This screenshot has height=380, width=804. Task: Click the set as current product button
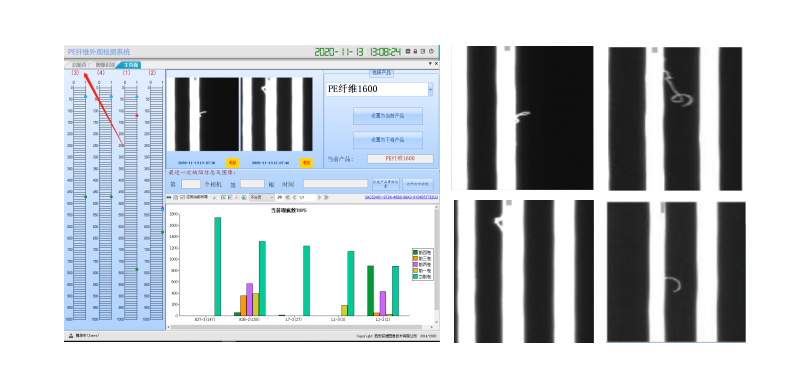click(x=388, y=116)
